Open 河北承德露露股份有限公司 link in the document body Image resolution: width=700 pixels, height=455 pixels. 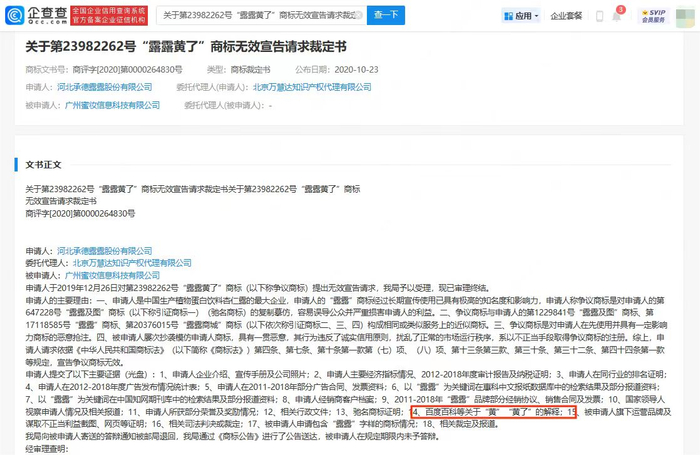[x=104, y=251]
